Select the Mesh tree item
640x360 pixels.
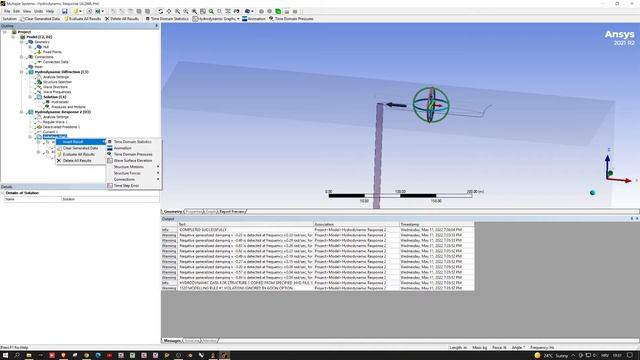pyautogui.click(x=38, y=67)
